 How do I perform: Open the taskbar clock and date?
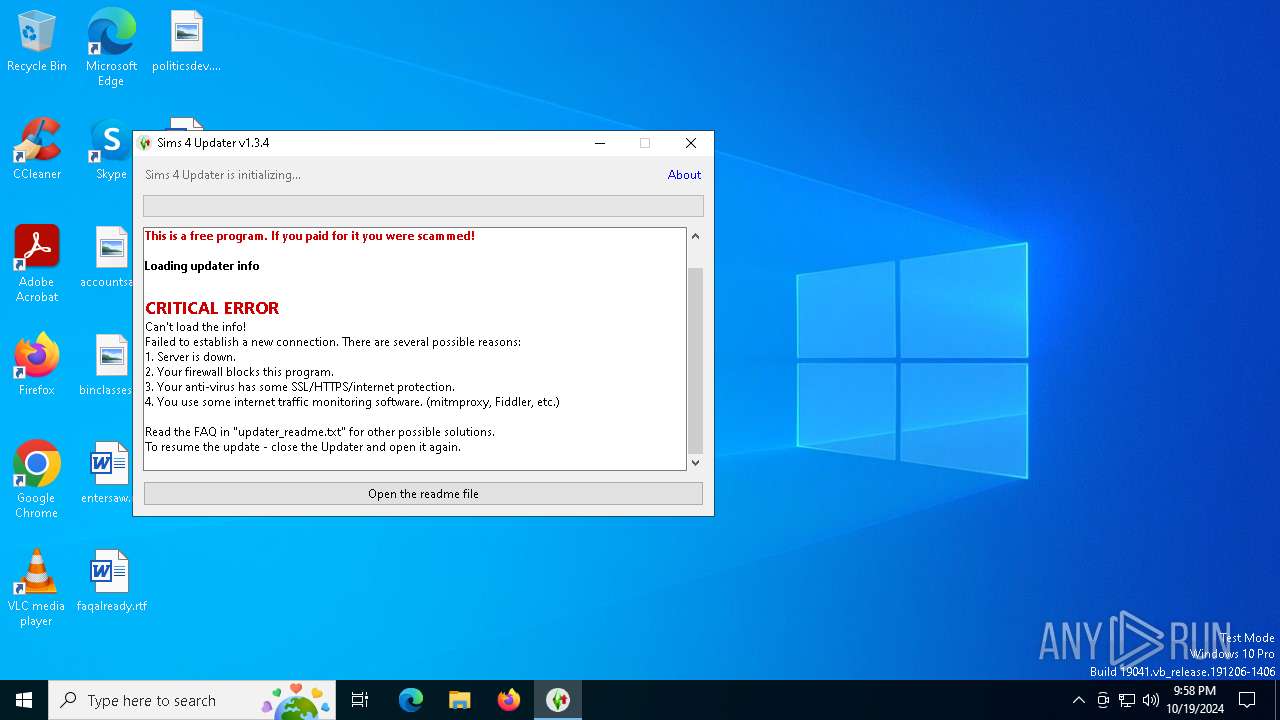coord(1195,700)
